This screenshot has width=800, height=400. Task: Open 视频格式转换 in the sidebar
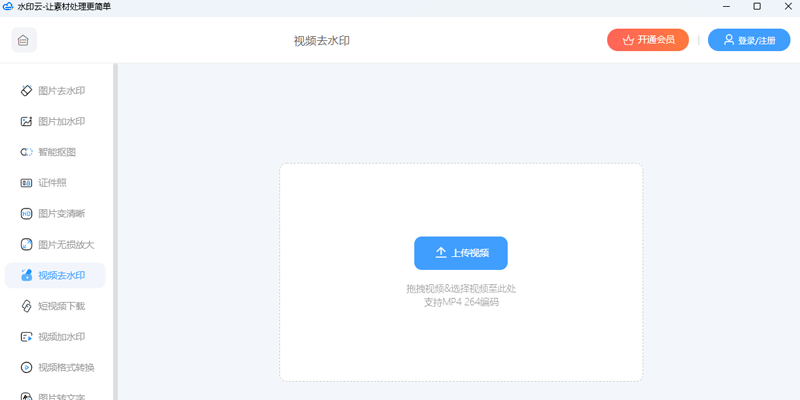tap(55, 367)
